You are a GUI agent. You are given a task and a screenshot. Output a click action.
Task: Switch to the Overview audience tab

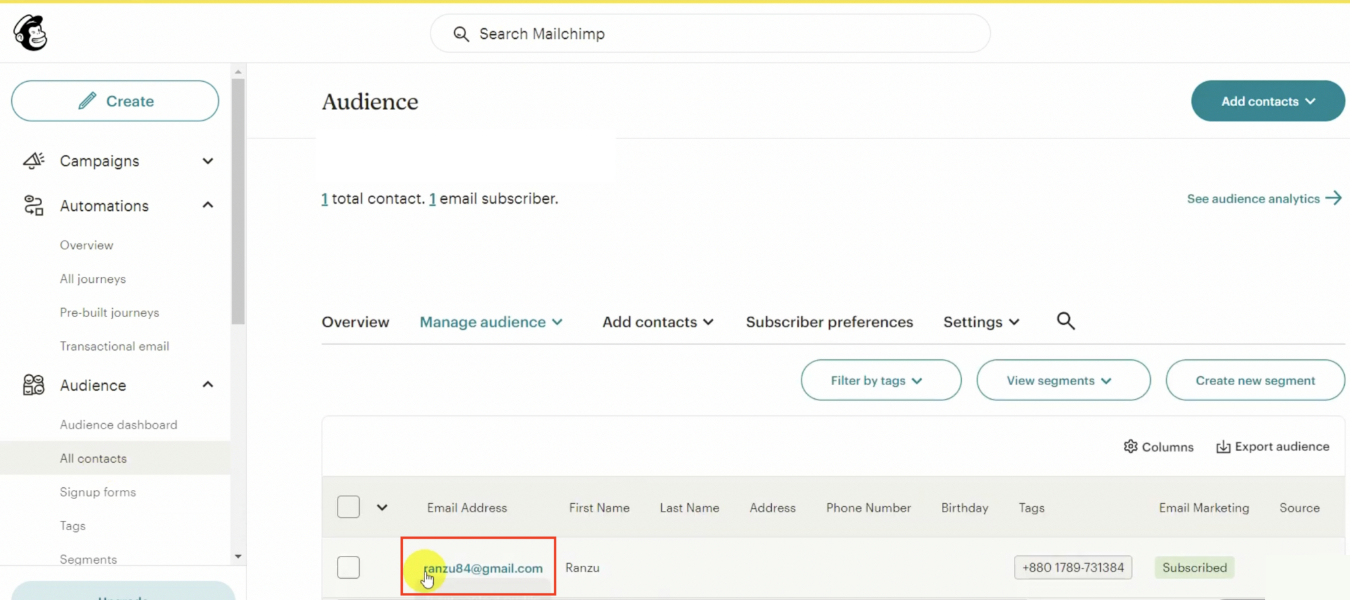(356, 322)
